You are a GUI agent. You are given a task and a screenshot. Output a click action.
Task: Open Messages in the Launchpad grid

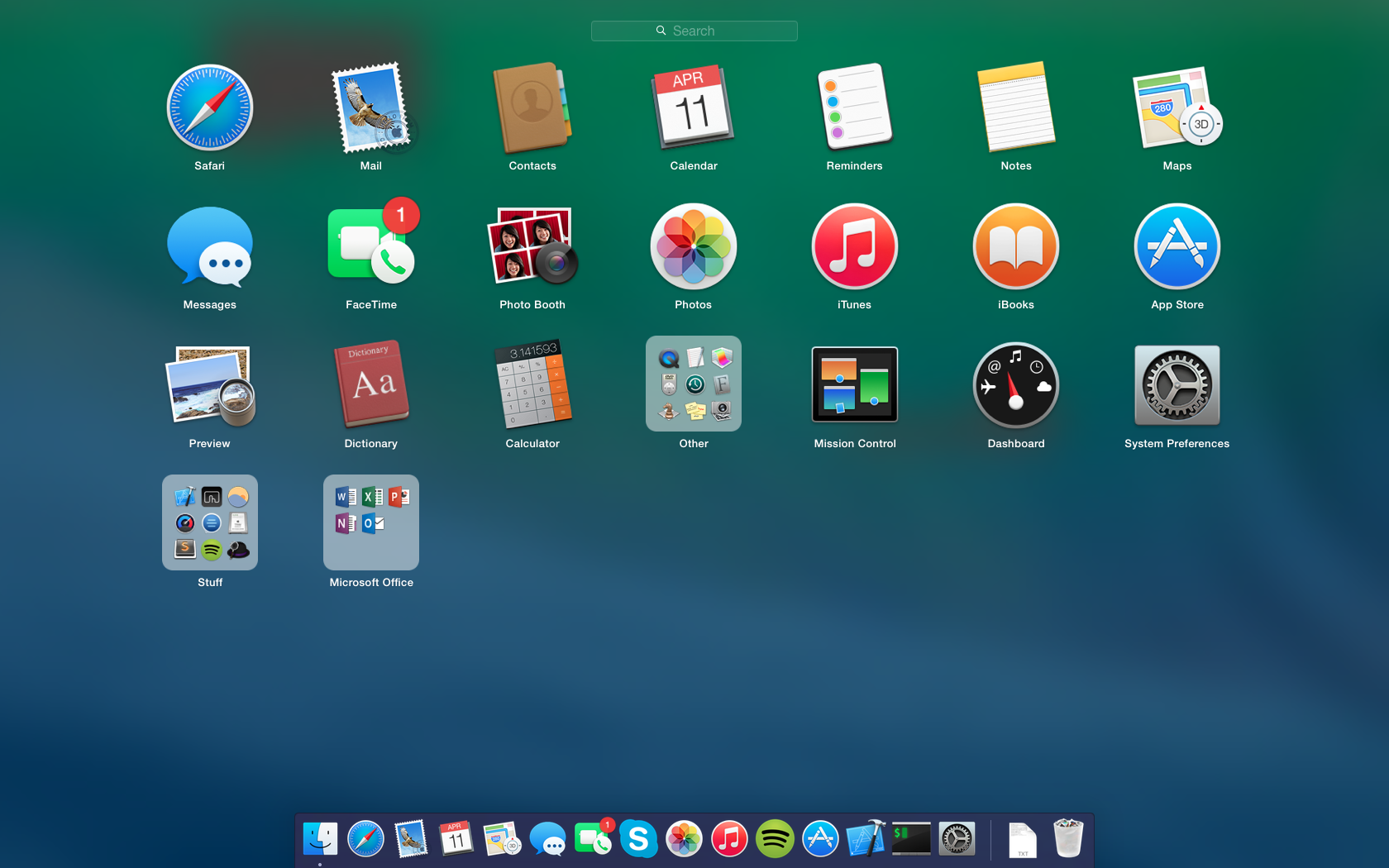tap(210, 246)
